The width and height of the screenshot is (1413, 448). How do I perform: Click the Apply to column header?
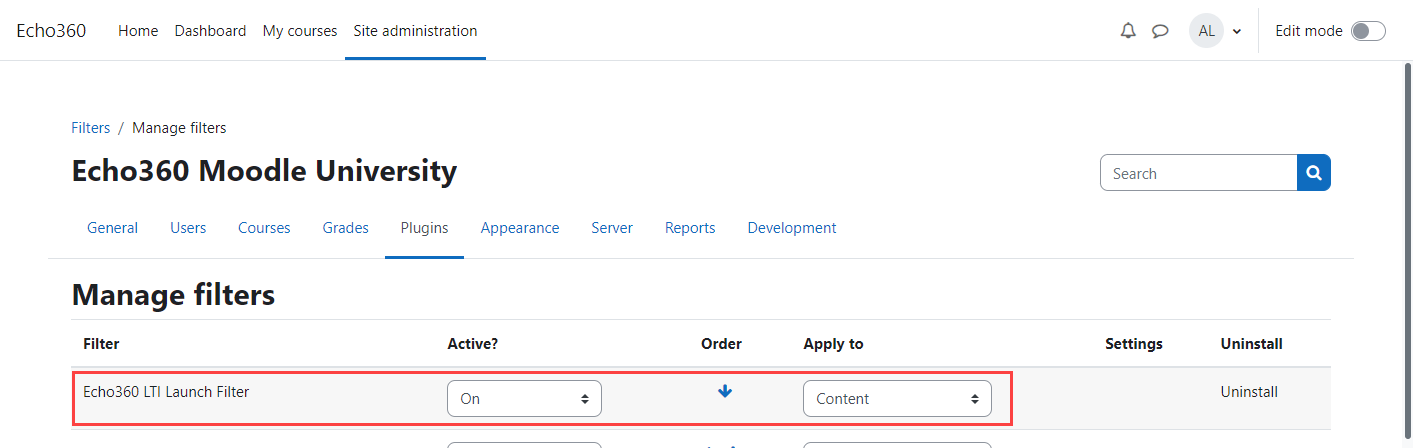click(833, 344)
